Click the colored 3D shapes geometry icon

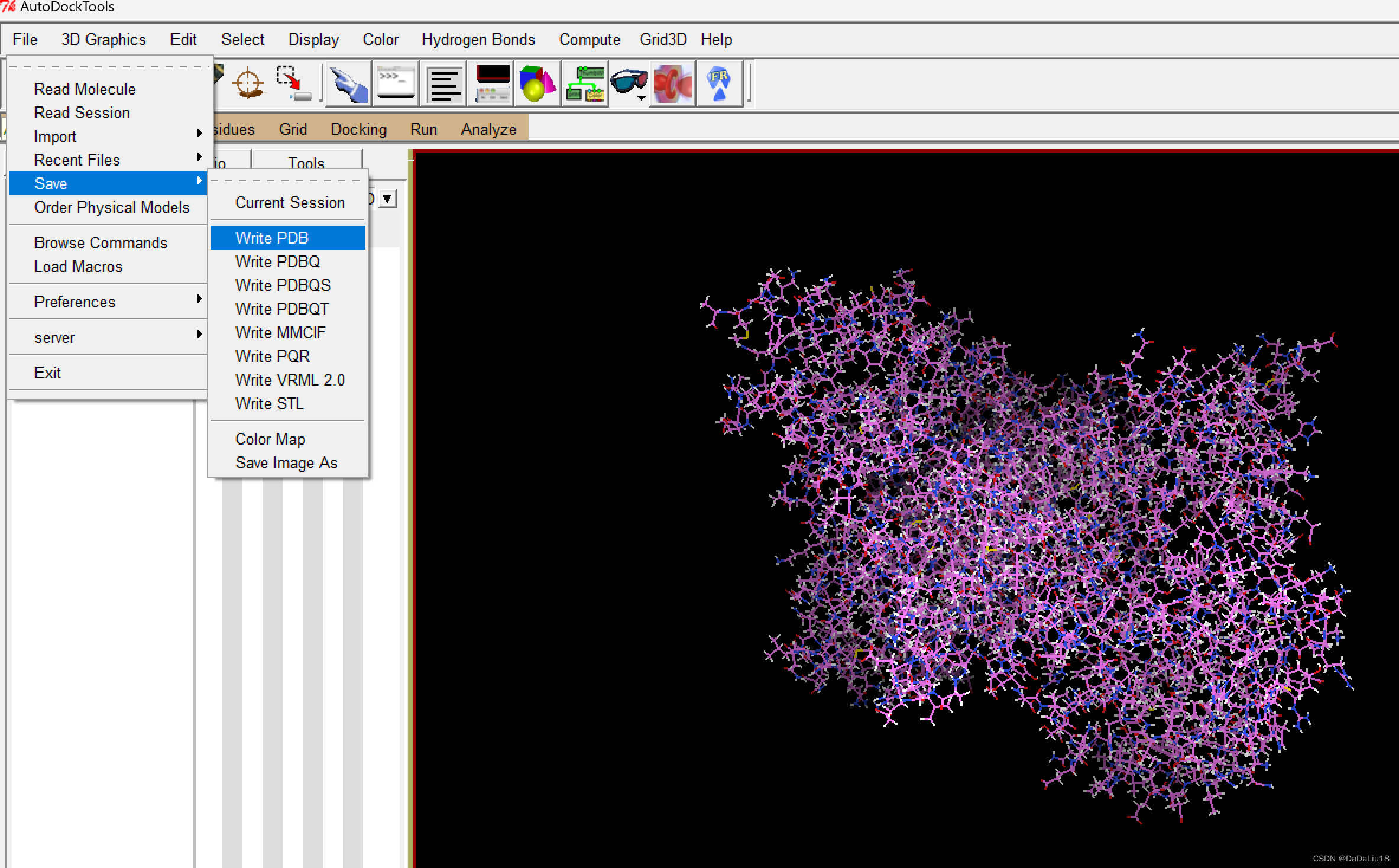[537, 84]
